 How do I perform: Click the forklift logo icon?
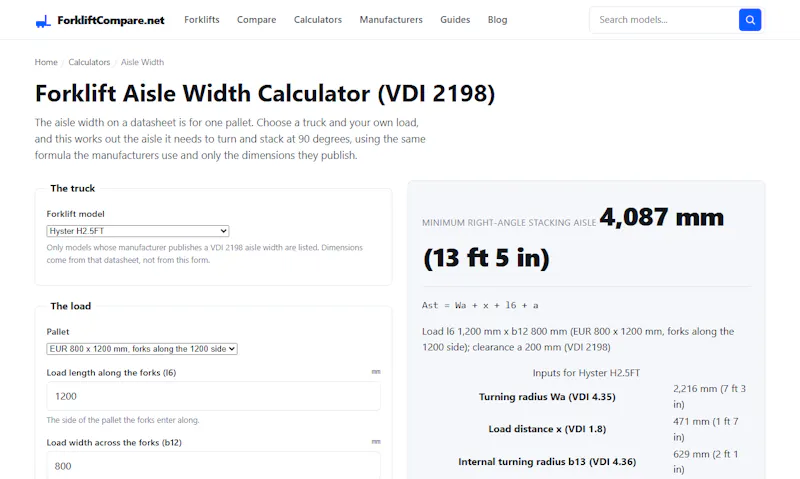pos(43,21)
